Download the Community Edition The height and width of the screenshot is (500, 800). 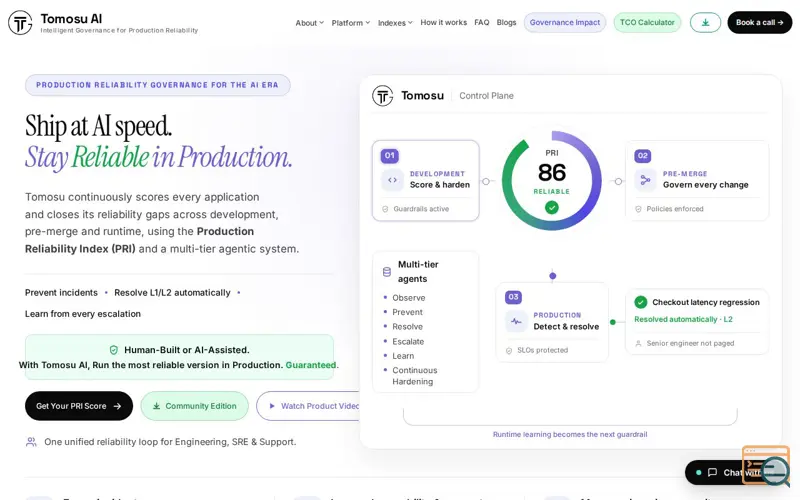(x=194, y=406)
